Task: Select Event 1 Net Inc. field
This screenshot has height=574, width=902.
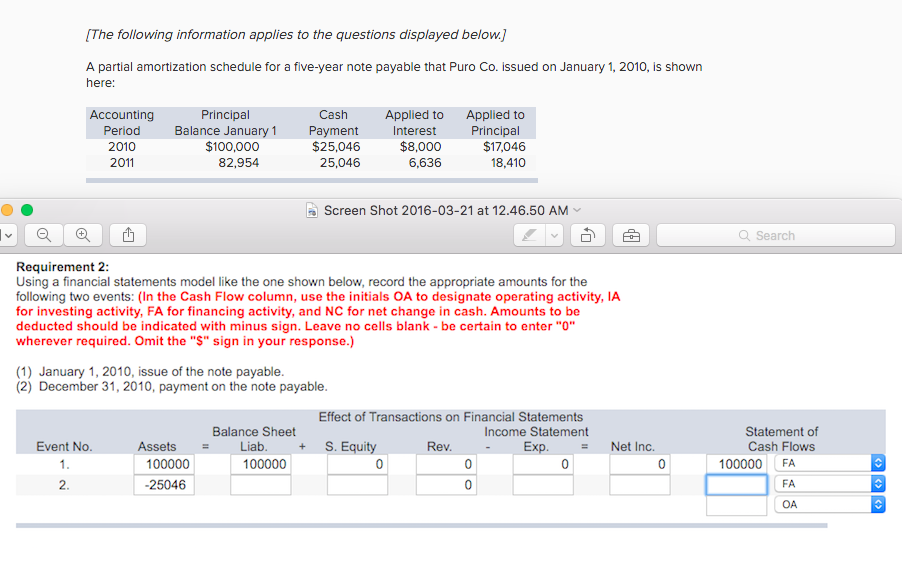Action: 640,464
